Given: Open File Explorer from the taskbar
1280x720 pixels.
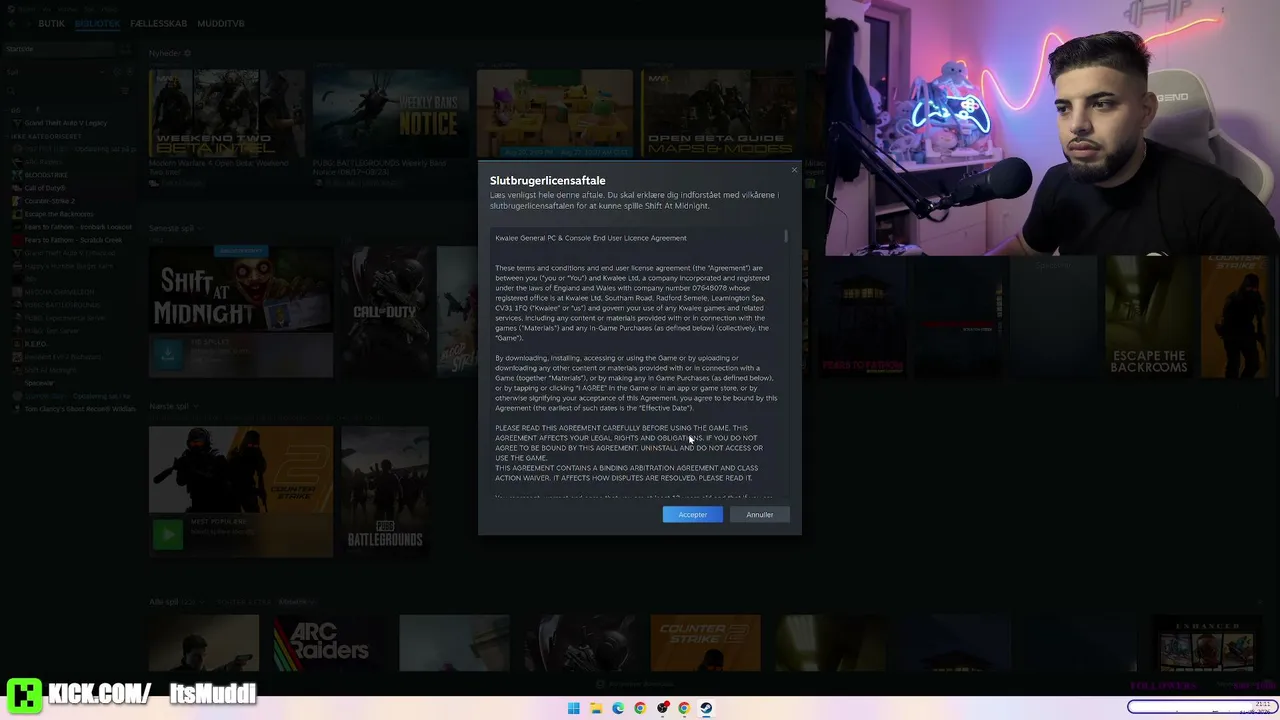Looking at the screenshot, I should (596, 708).
